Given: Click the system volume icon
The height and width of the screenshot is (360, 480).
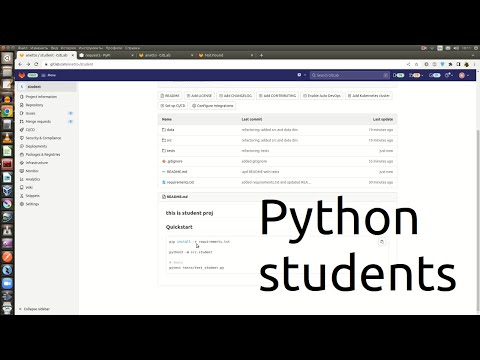Looking at the screenshot, I should pos(456,48).
